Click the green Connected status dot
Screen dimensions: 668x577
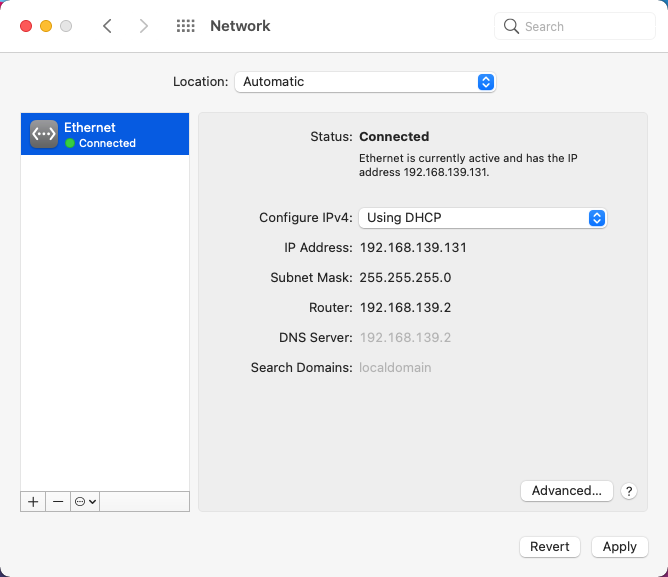coord(70,144)
